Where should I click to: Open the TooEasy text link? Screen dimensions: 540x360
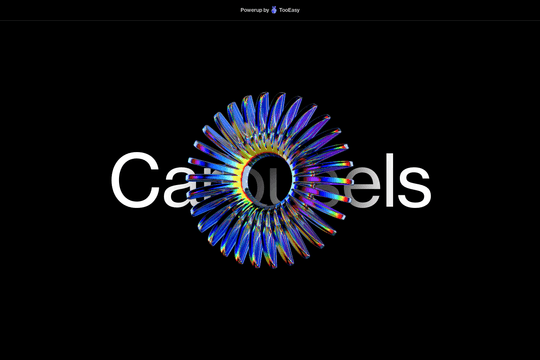tap(289, 10)
